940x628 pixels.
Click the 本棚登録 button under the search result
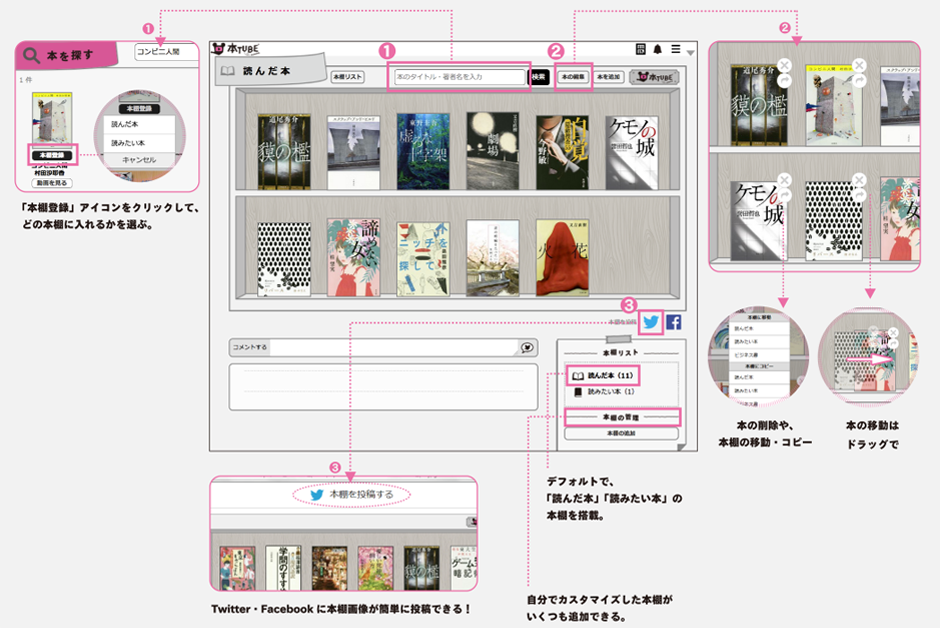(x=52, y=155)
